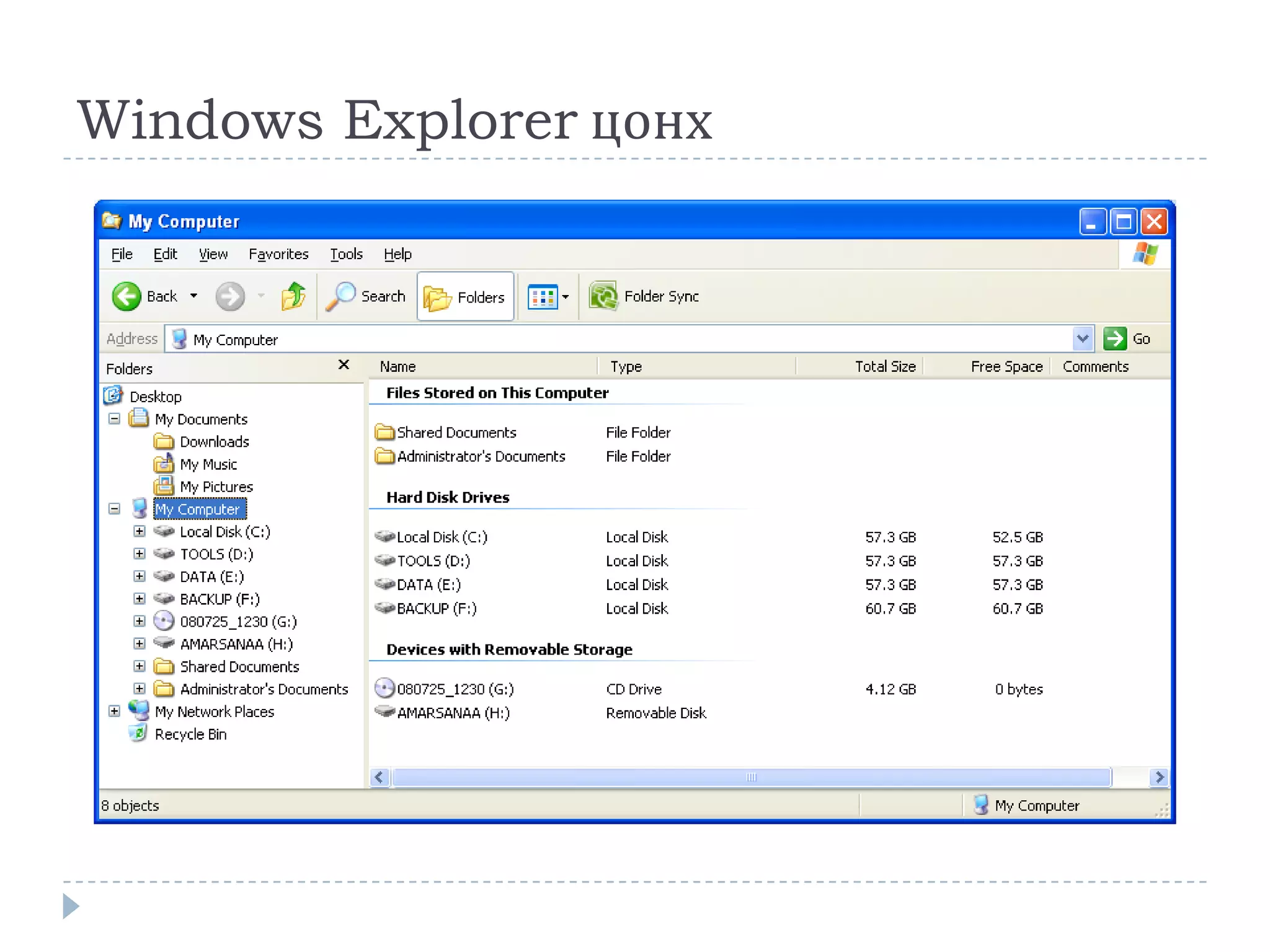Toggle the Folders pane button

point(465,297)
